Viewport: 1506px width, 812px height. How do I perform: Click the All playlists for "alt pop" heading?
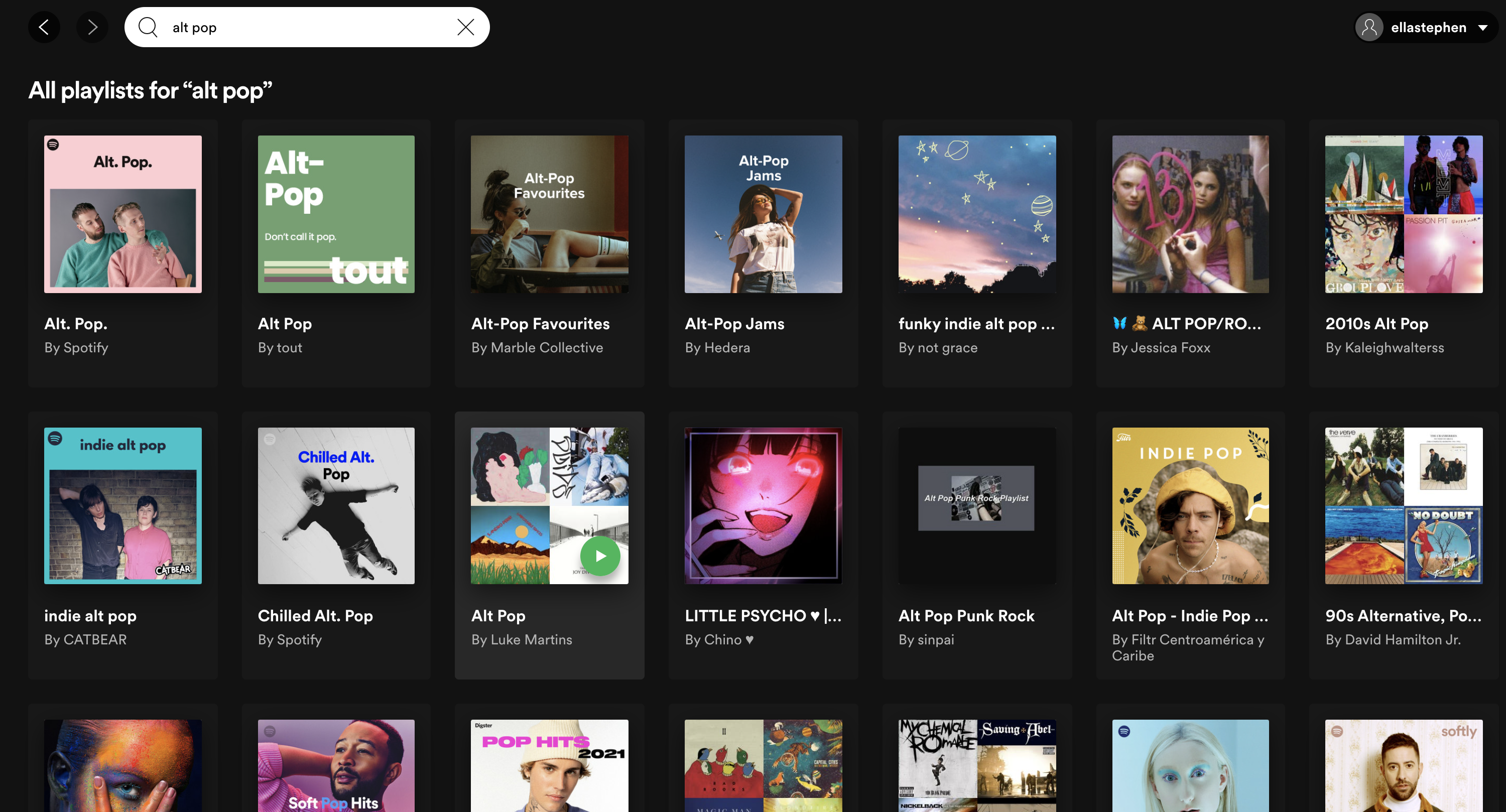150,91
